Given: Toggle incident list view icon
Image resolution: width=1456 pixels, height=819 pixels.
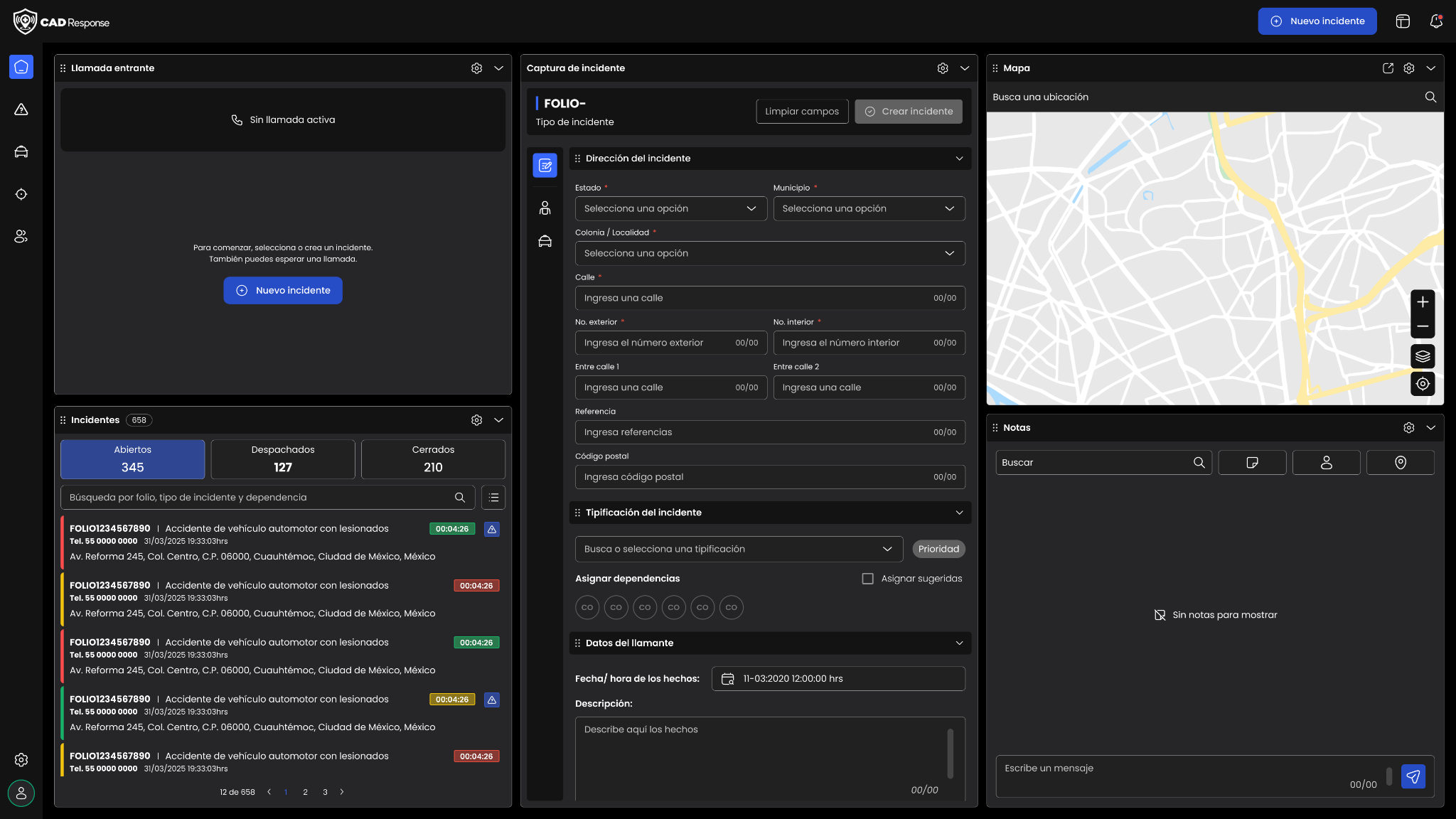Looking at the screenshot, I should pyautogui.click(x=493, y=498).
